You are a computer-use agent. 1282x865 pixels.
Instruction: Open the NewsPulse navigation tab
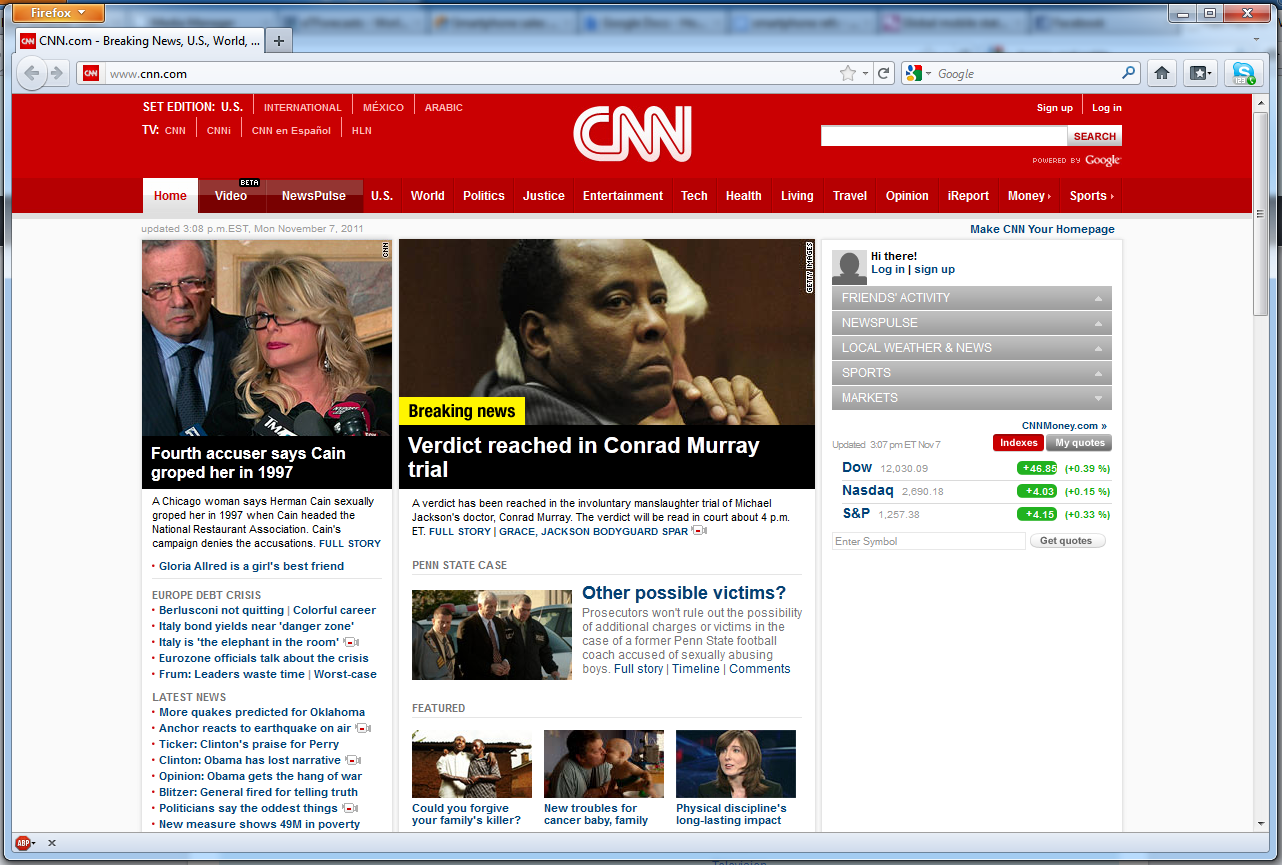tap(314, 196)
